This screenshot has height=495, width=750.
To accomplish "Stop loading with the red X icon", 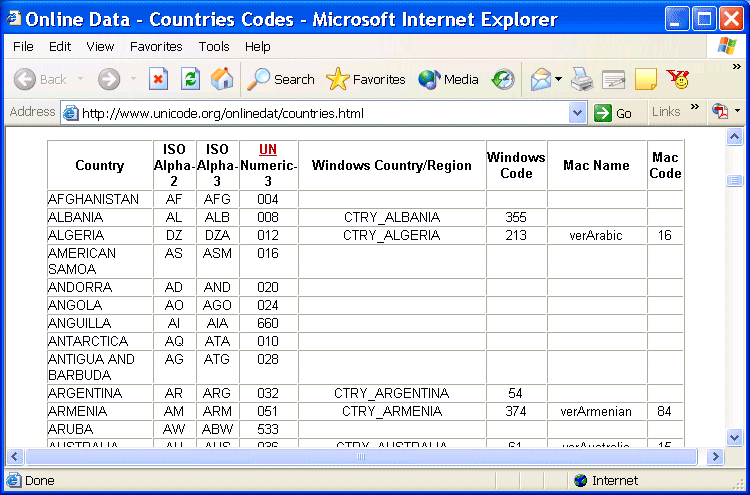I will coord(158,79).
